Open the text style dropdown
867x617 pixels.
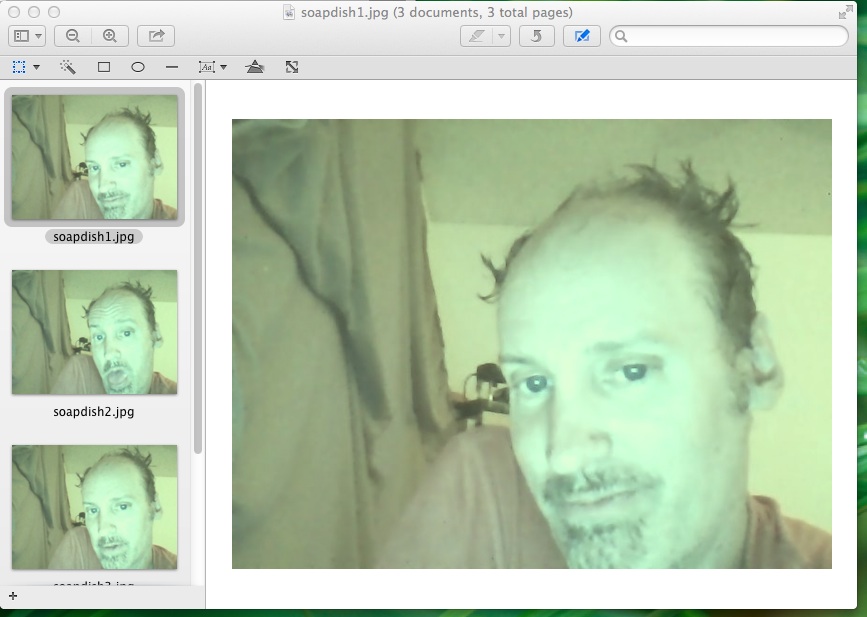(212, 67)
